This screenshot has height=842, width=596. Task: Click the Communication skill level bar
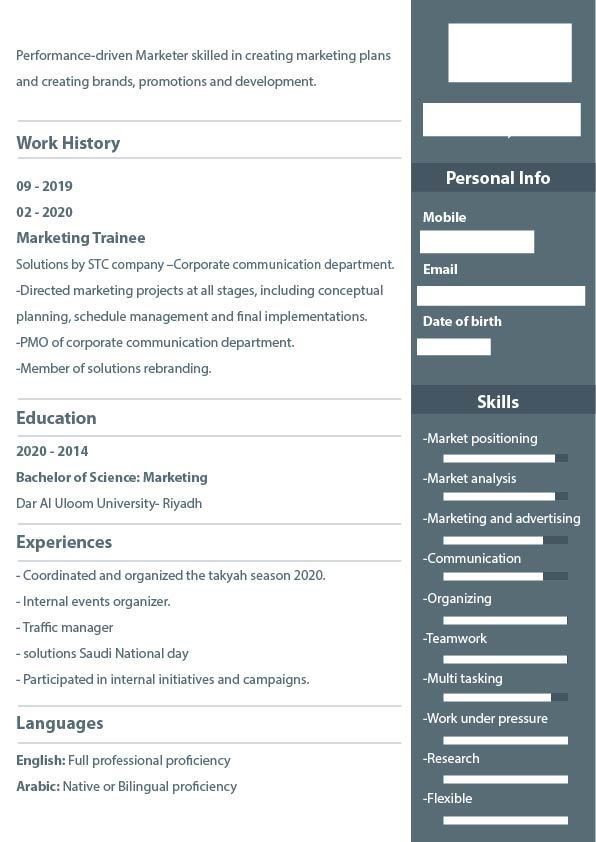505,576
